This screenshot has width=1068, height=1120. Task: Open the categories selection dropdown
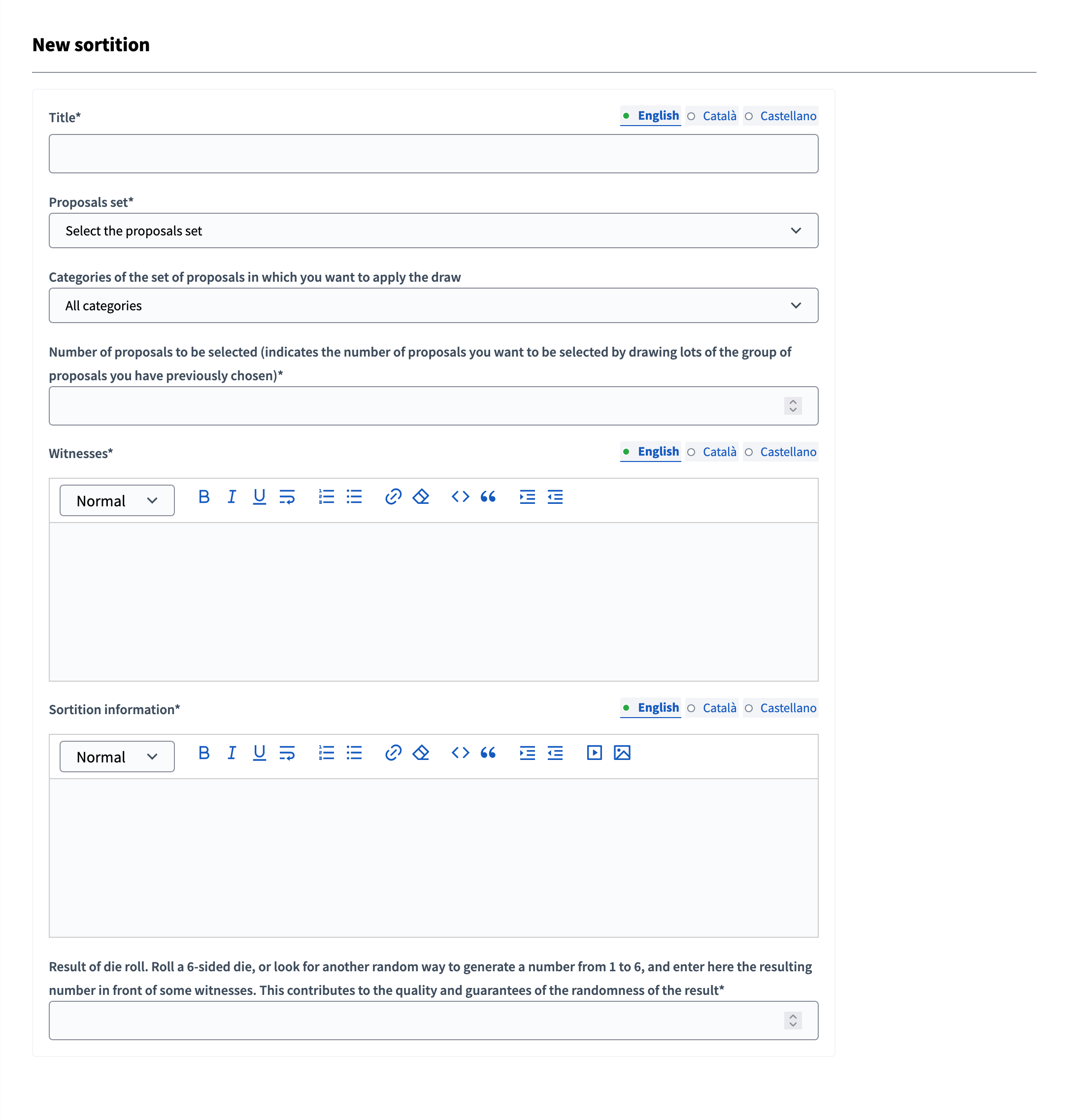[x=433, y=305]
